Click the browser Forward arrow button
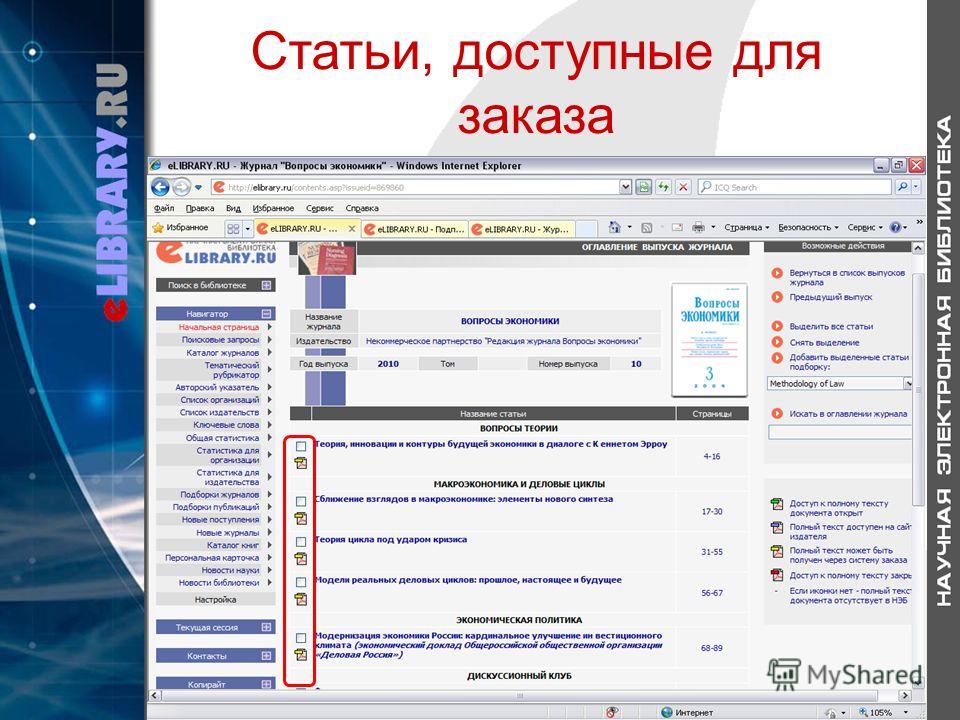This screenshot has width=960, height=720. pos(181,187)
